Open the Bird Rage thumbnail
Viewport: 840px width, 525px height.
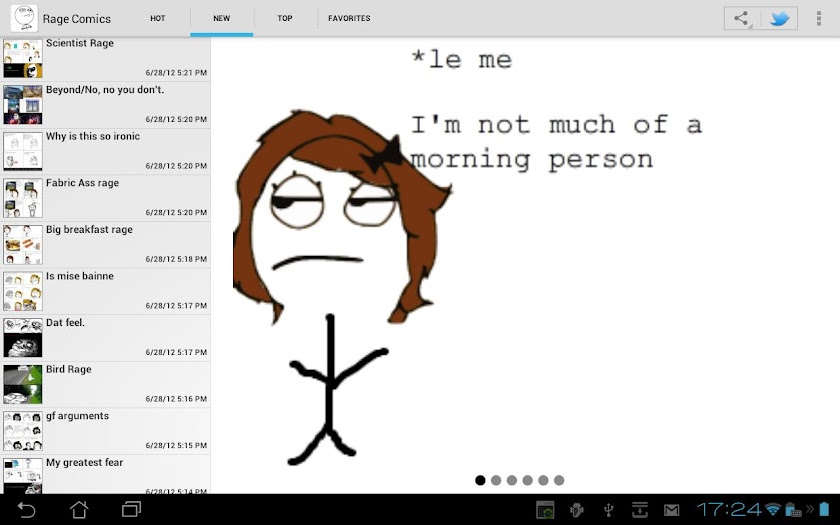click(x=22, y=385)
